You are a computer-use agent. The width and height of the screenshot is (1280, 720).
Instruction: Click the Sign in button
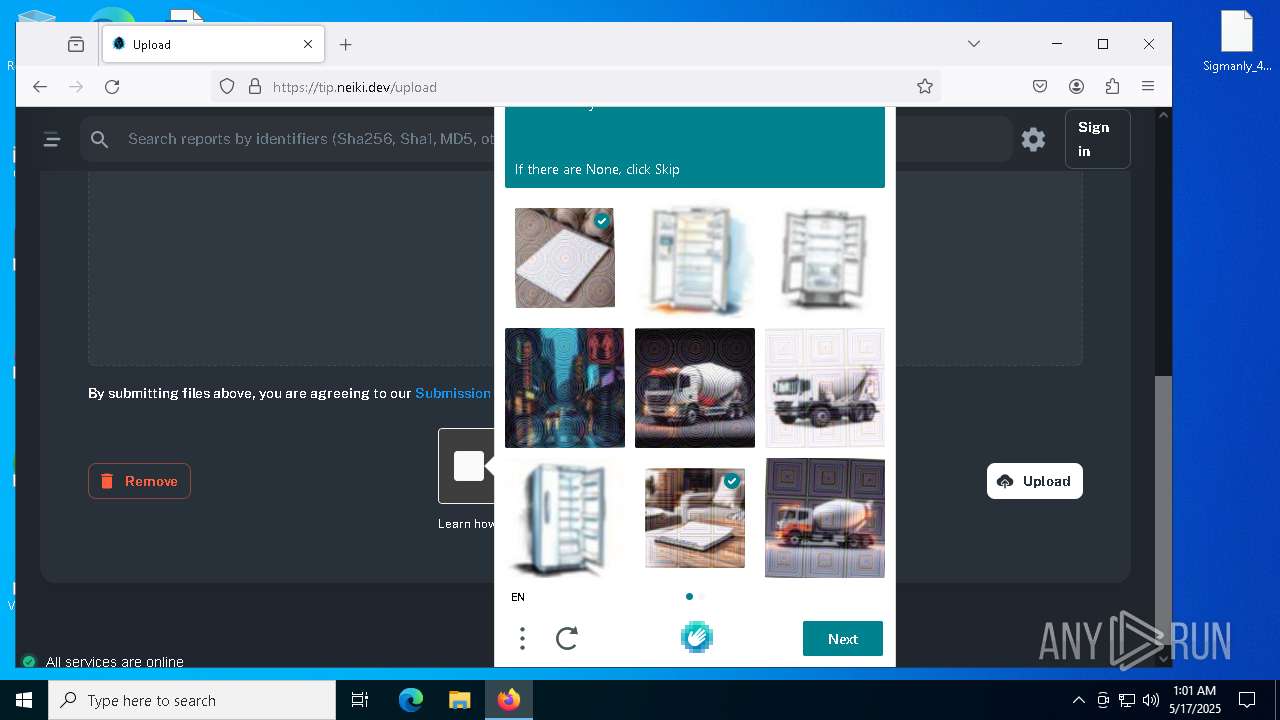(x=1098, y=139)
